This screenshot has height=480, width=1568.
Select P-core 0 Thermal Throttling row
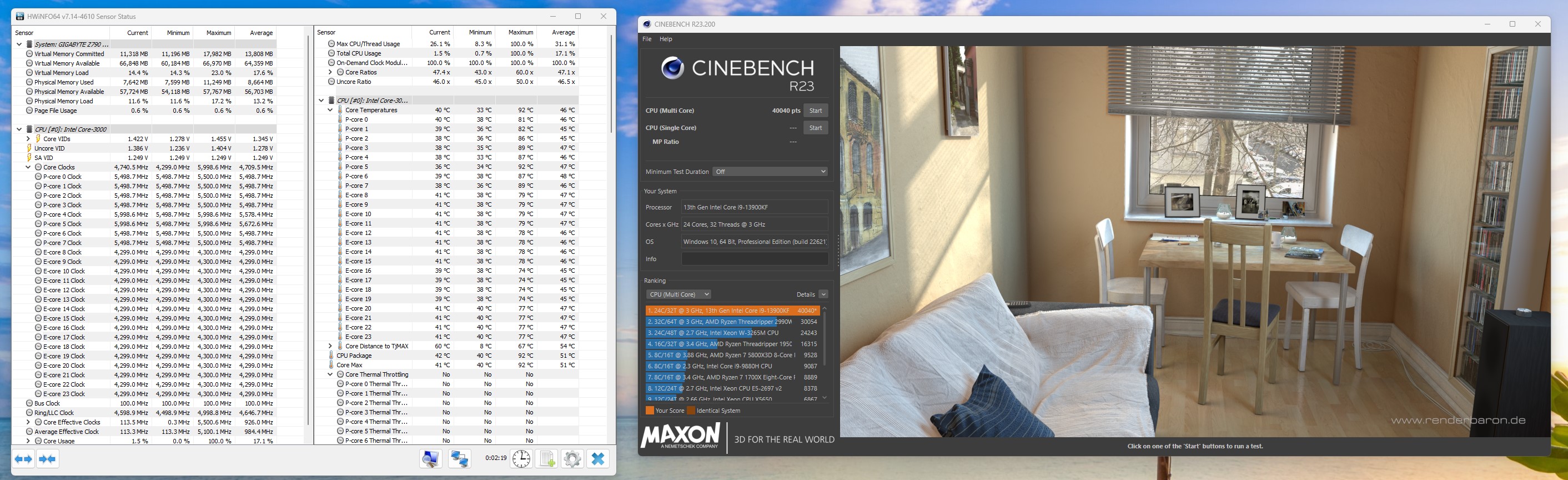pos(448,384)
